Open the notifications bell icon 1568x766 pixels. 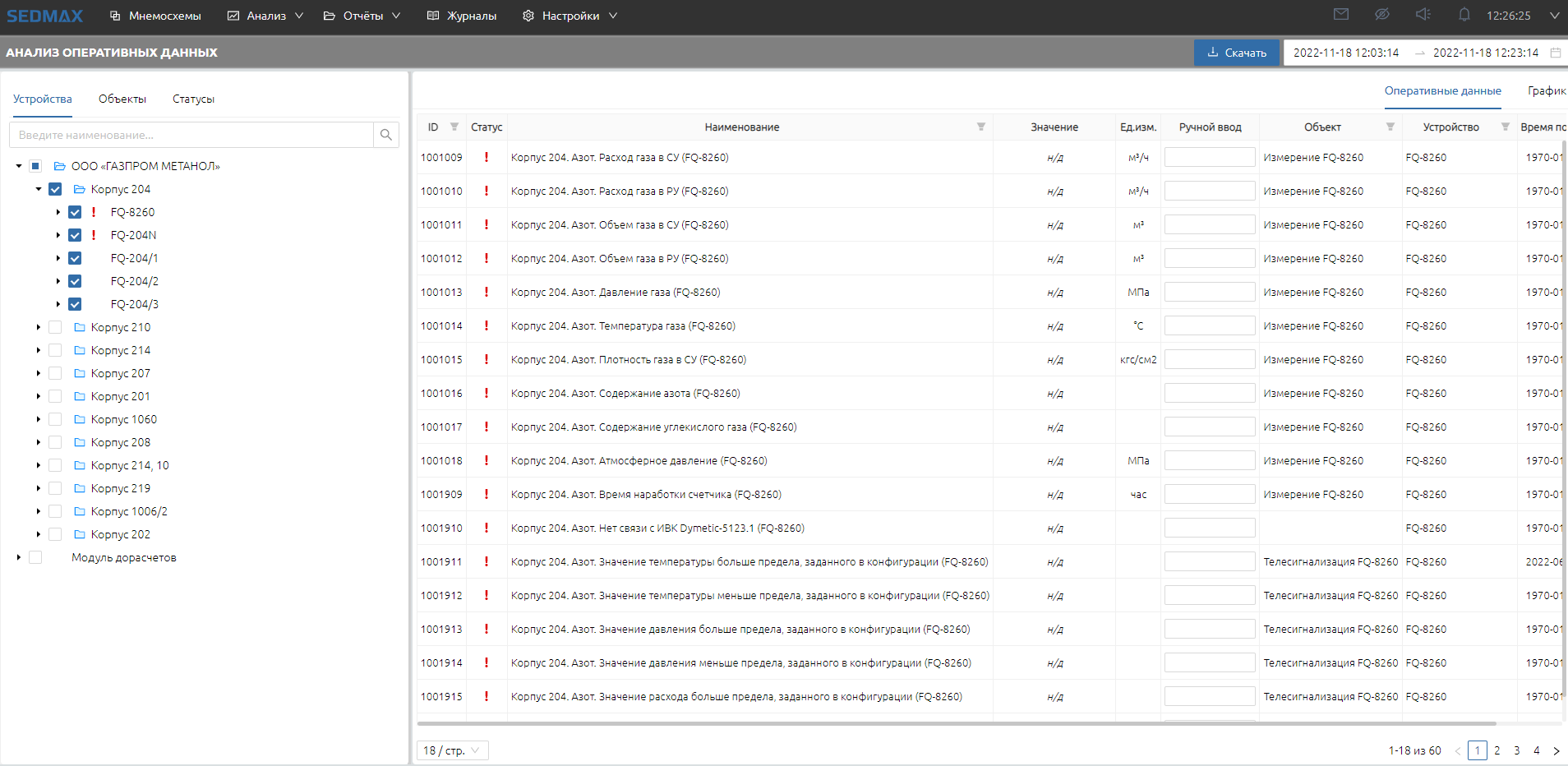pyautogui.click(x=1464, y=15)
